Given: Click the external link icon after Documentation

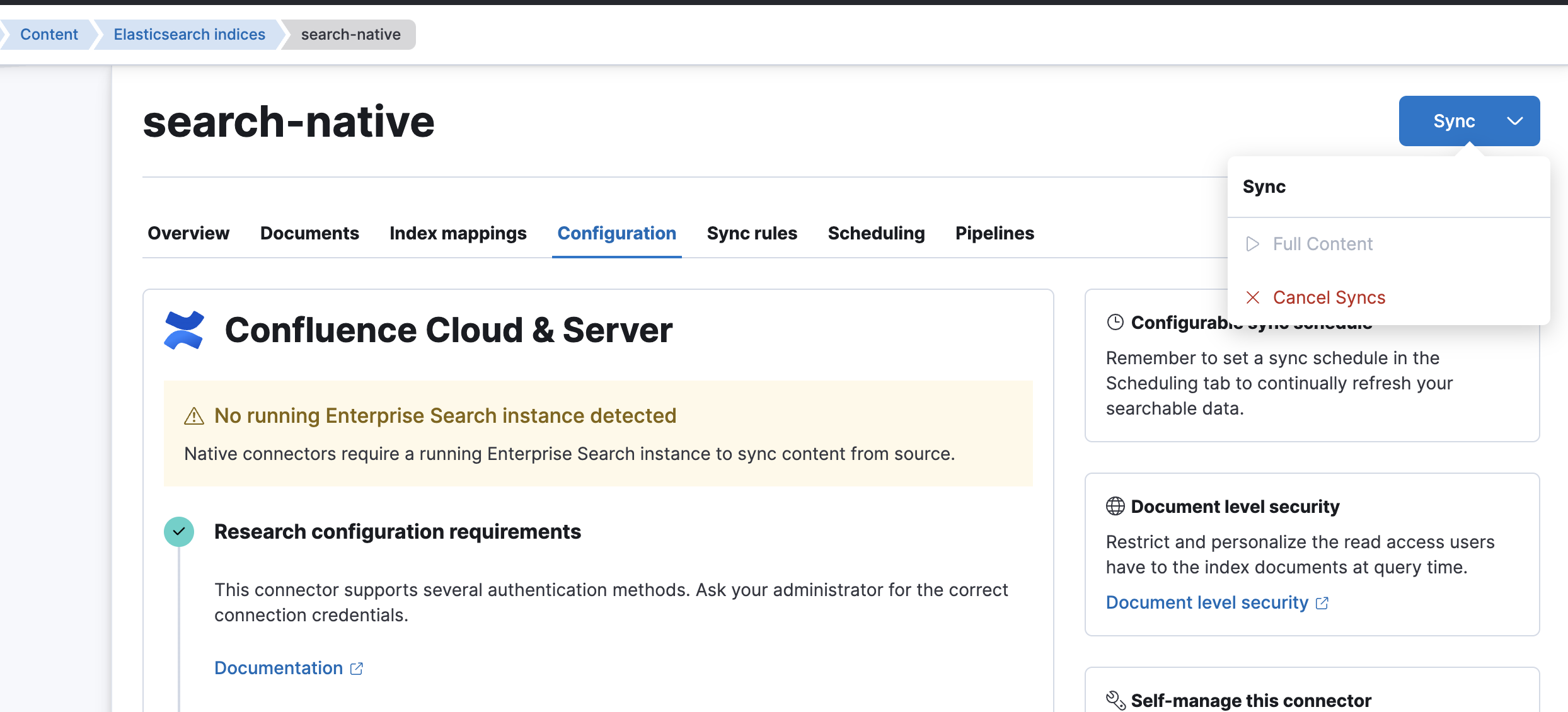Looking at the screenshot, I should point(357,669).
